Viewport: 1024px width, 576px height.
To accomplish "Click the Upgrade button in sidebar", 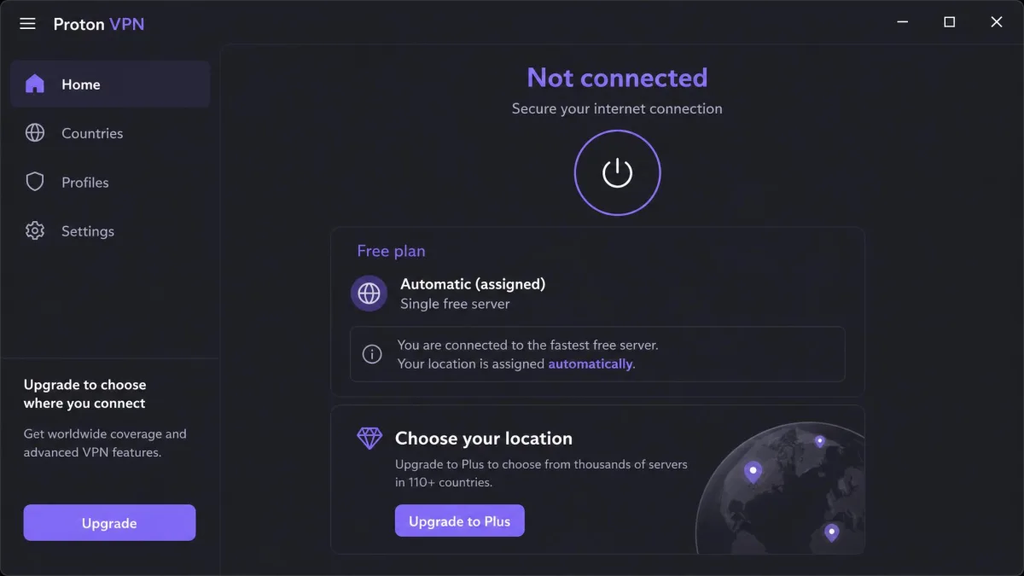I will click(x=109, y=522).
